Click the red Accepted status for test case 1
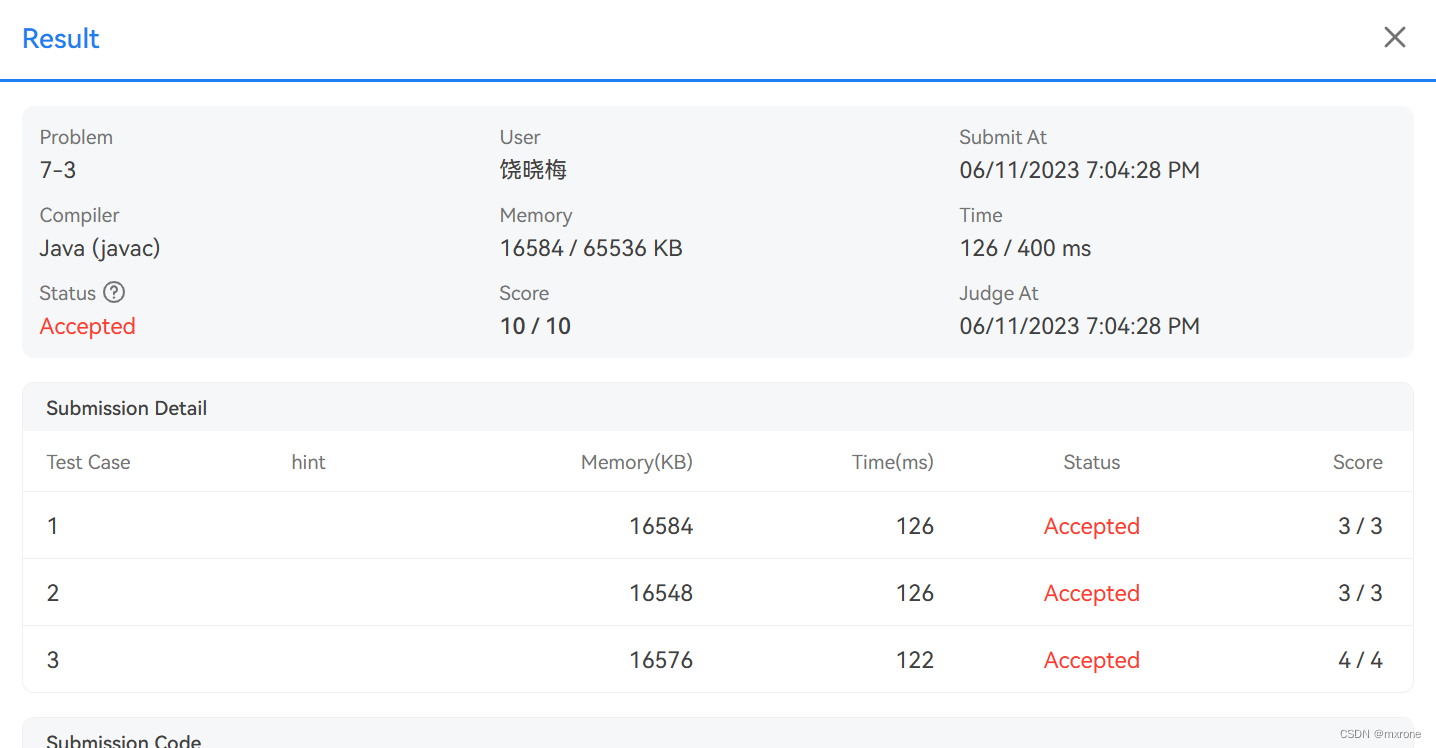The image size is (1436, 748). click(x=1091, y=526)
